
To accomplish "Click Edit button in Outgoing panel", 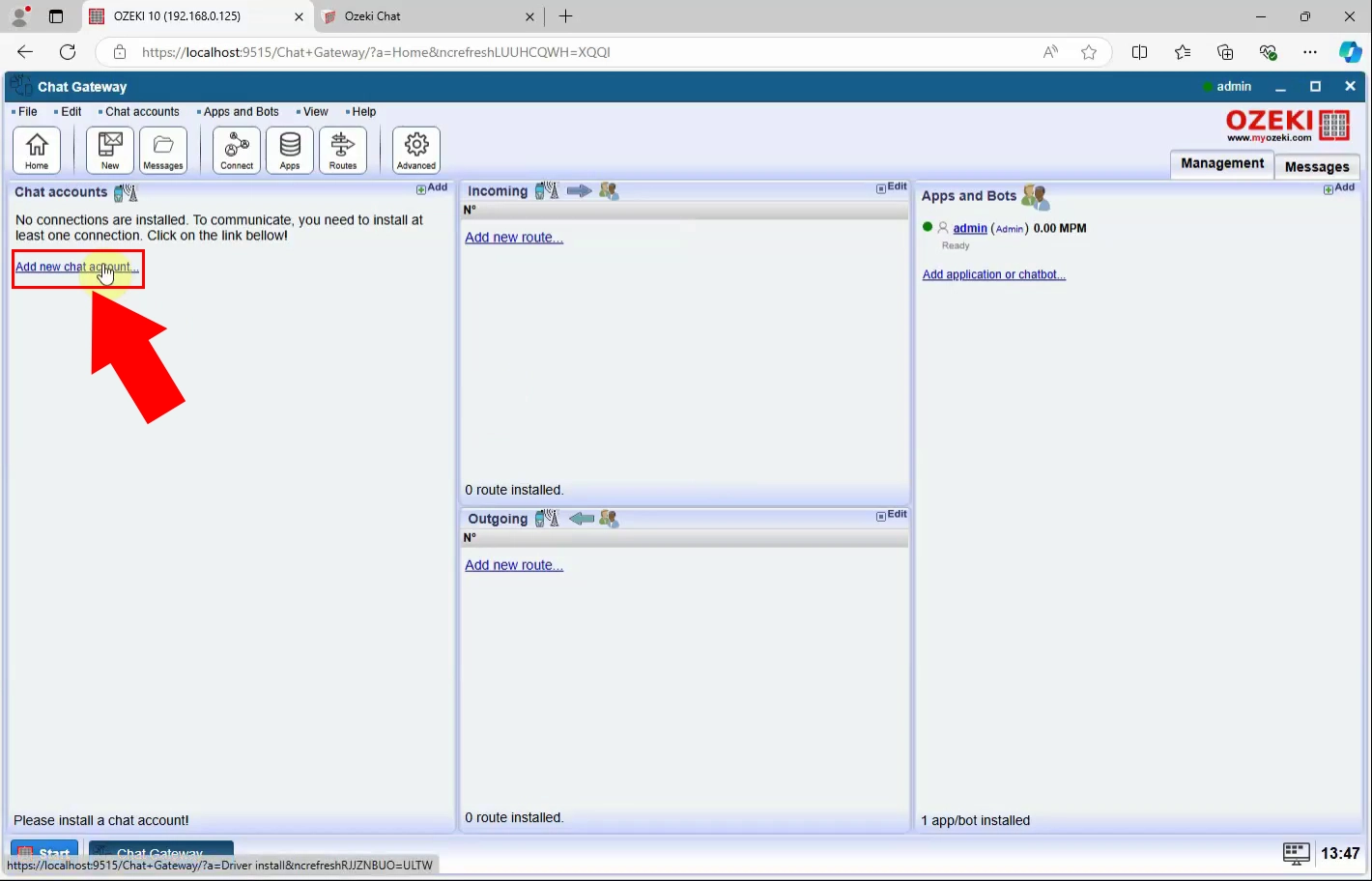I will (892, 515).
